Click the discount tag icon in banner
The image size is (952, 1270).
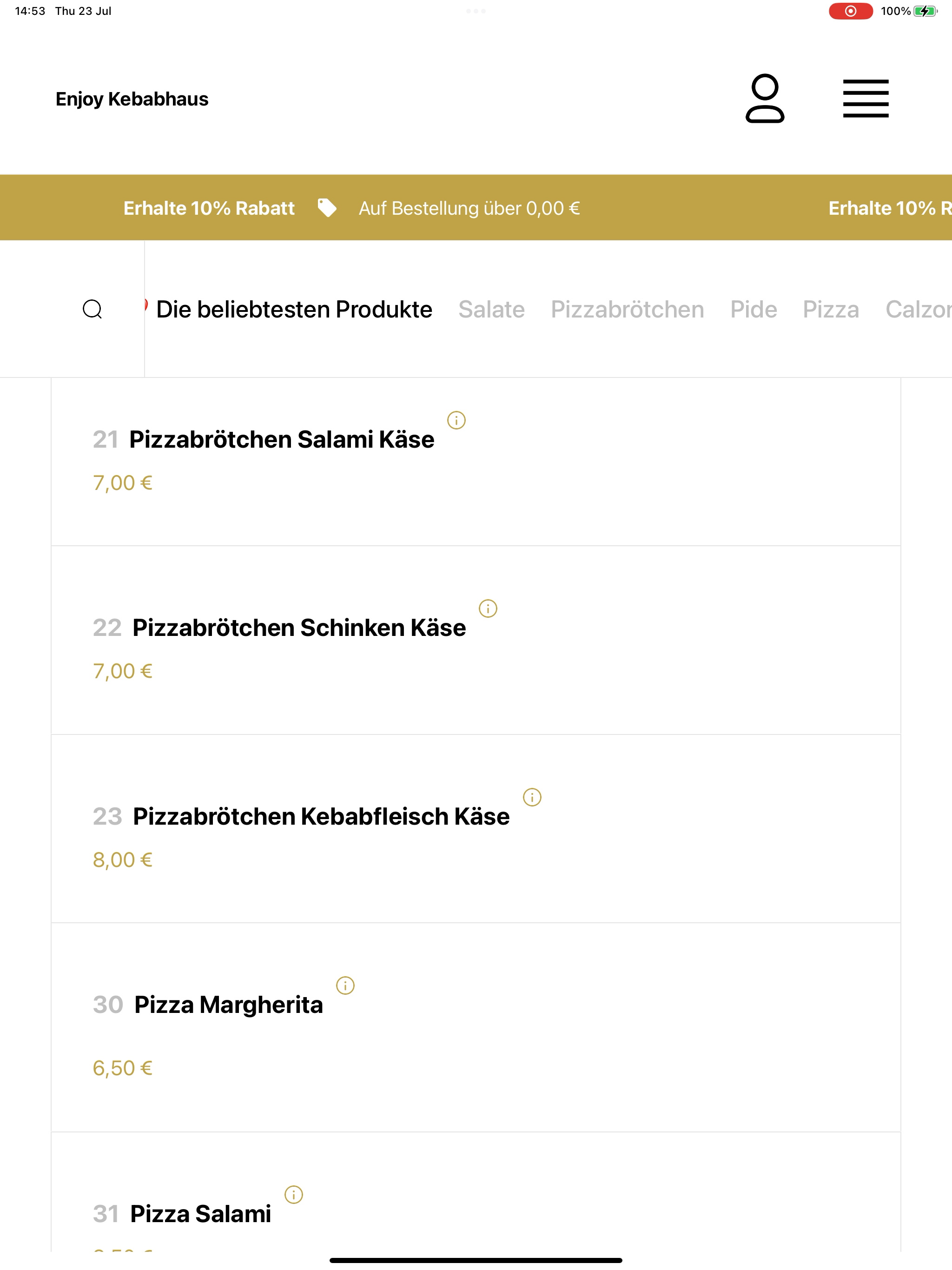point(327,208)
